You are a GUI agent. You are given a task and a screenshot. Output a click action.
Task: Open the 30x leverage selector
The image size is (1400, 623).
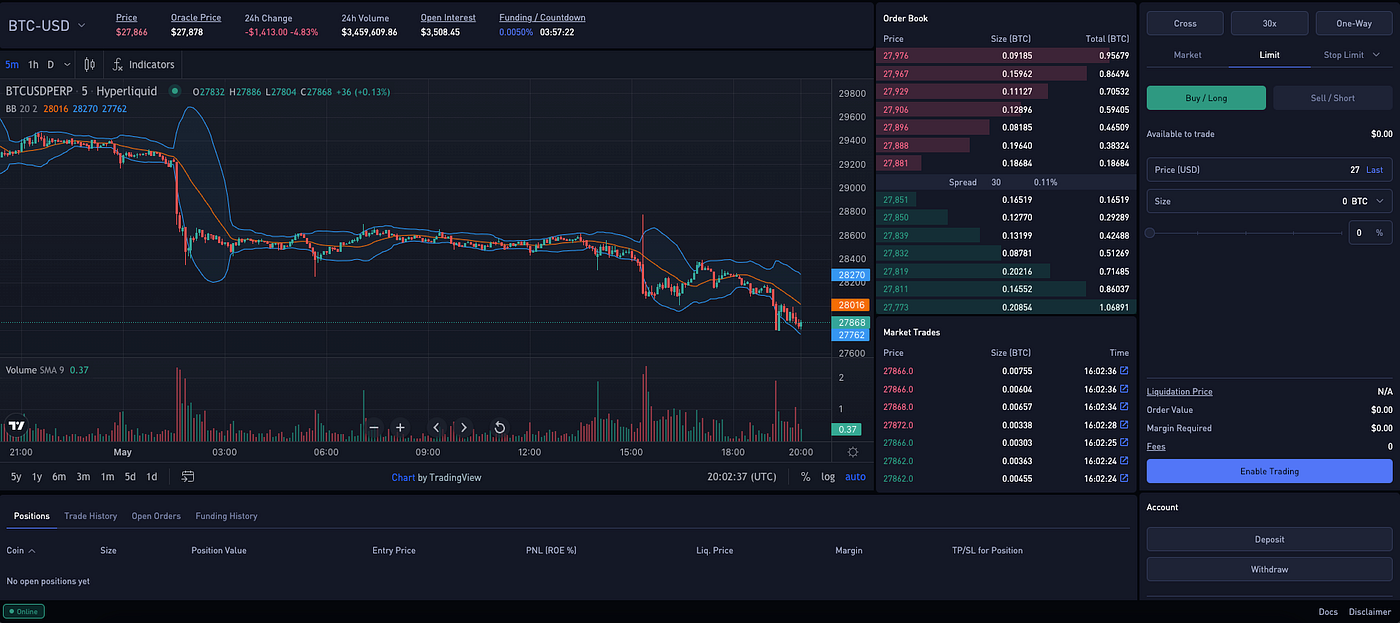coord(1269,24)
